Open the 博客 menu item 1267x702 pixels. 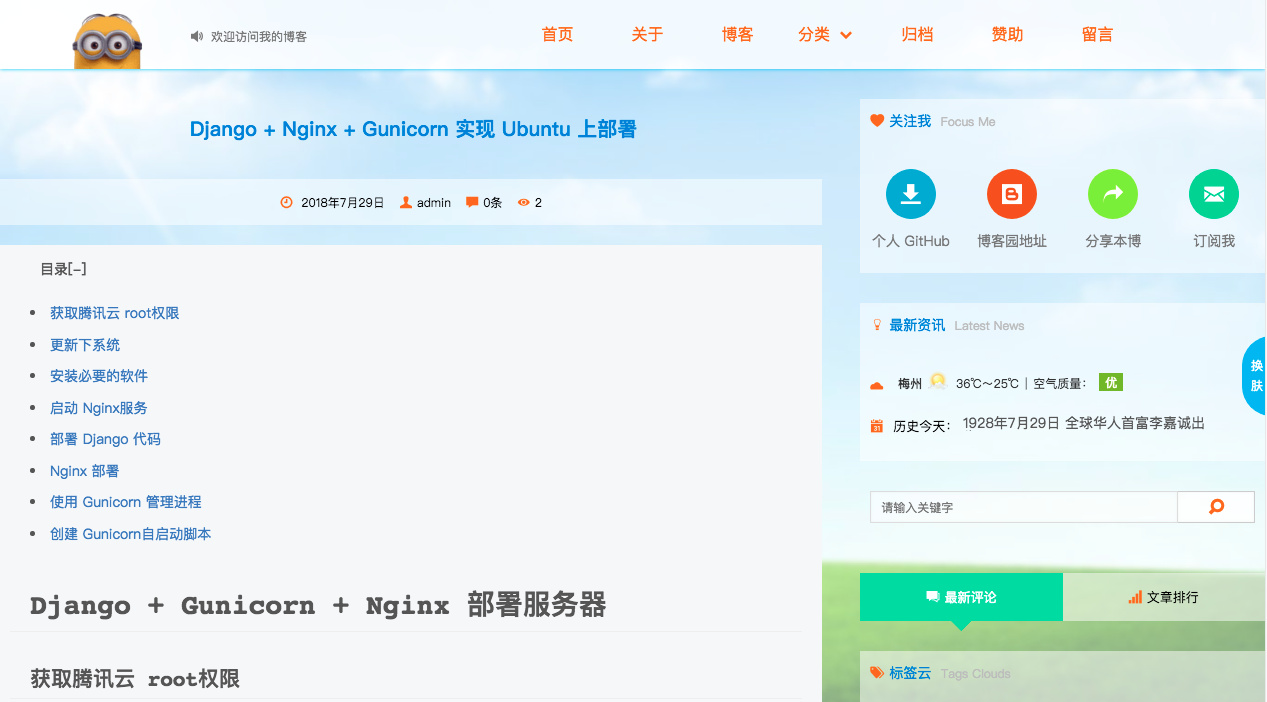pos(738,35)
